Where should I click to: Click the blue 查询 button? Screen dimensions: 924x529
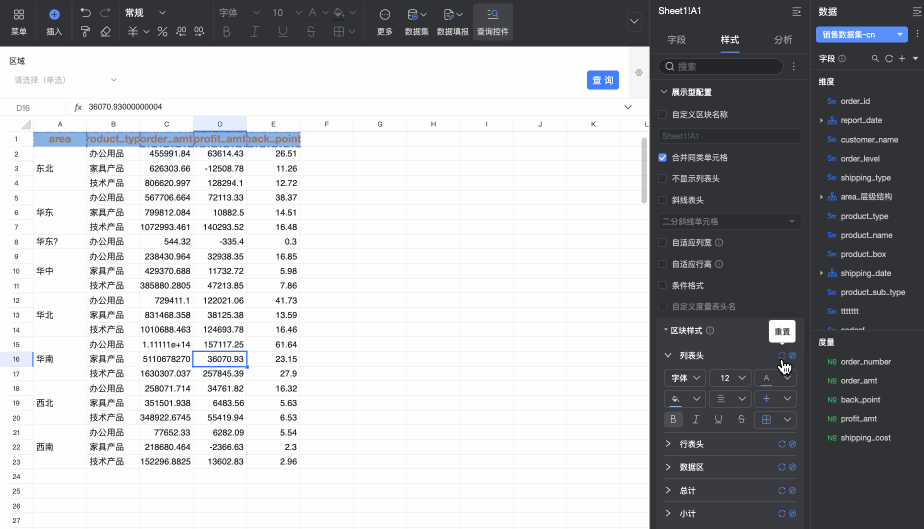pyautogui.click(x=603, y=80)
